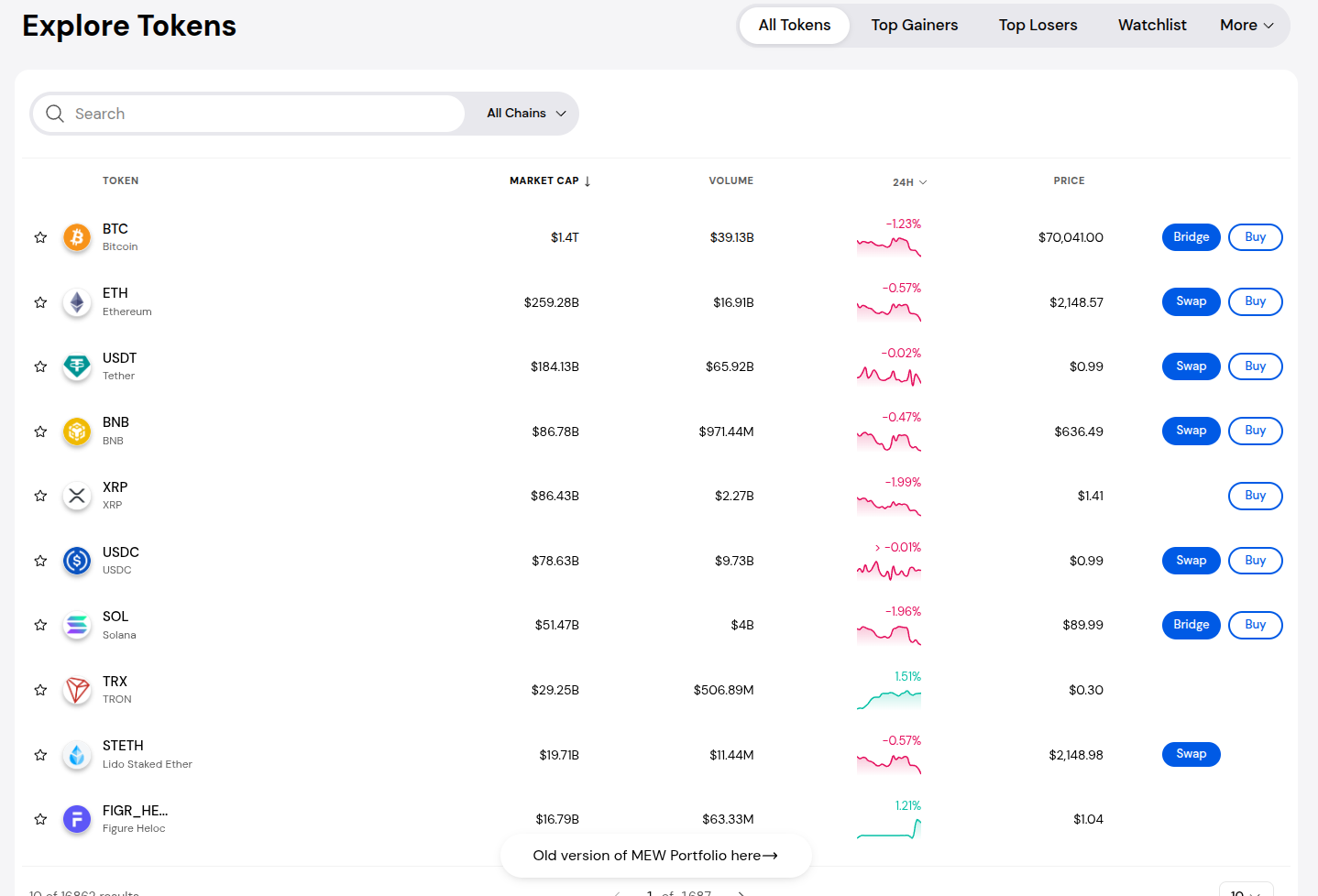Click the market cap sort arrow
The width and height of the screenshot is (1318, 896).
[x=588, y=181]
